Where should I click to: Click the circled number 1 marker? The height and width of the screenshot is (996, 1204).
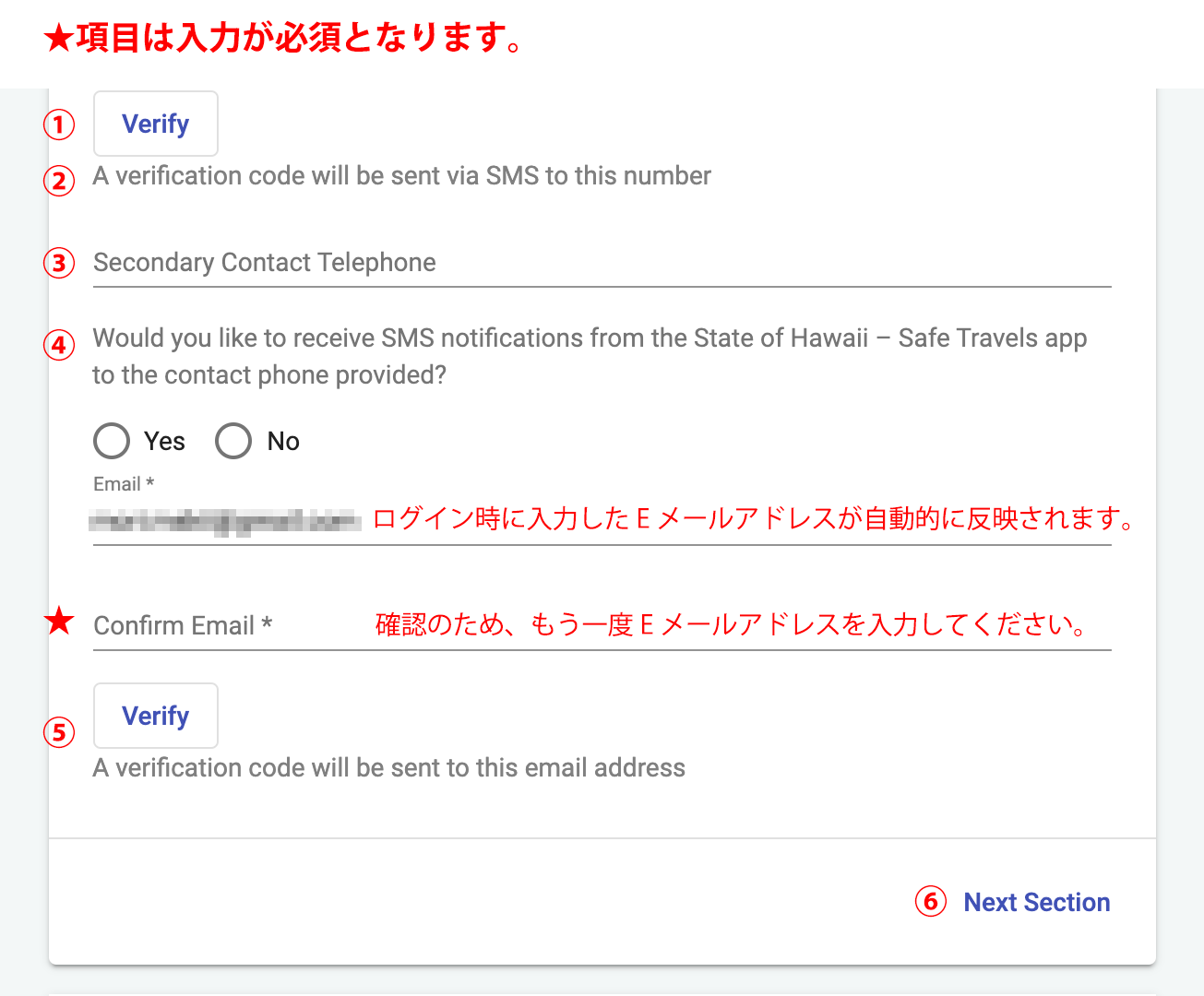59,124
